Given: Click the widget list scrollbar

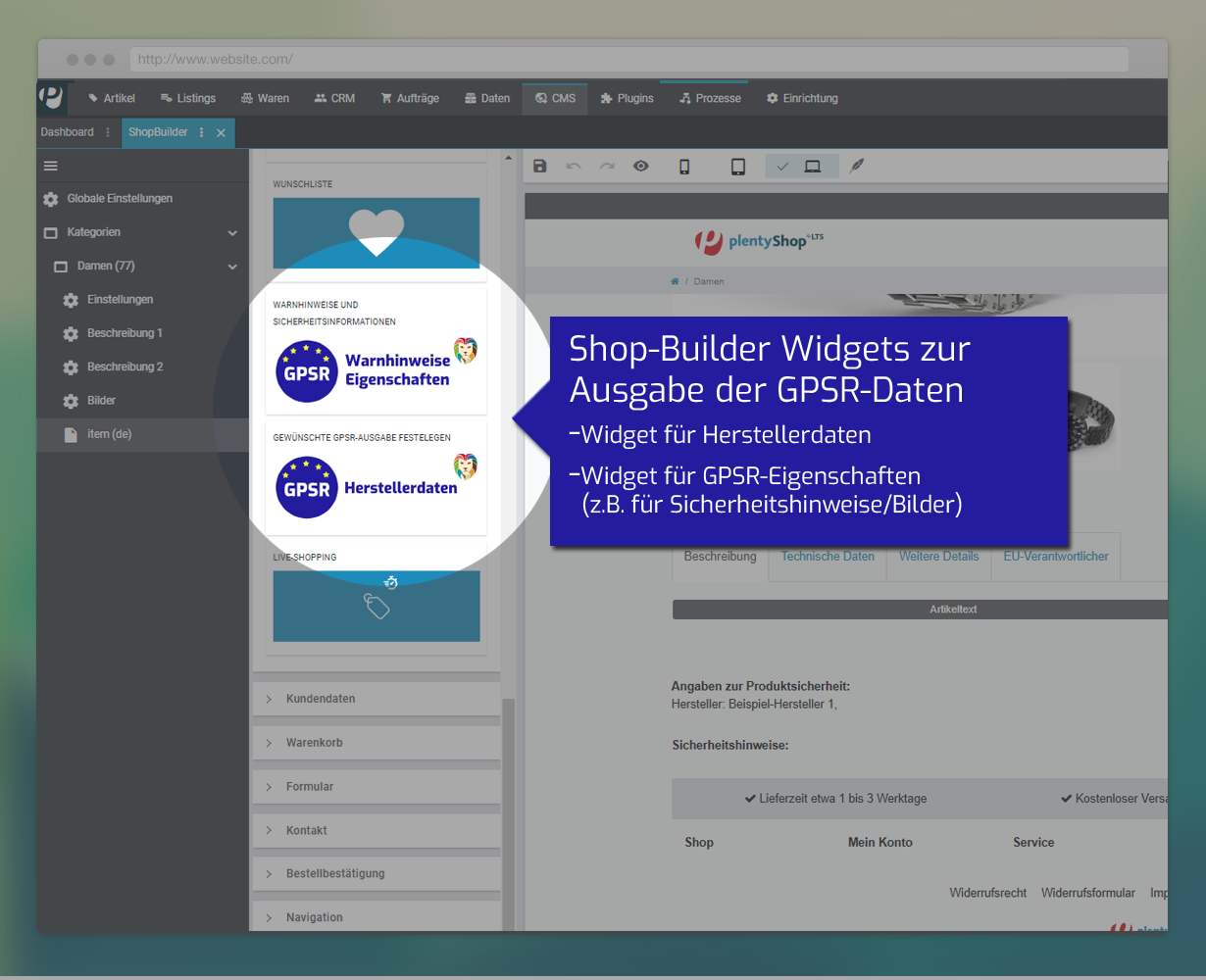Looking at the screenshot, I should 508,813.
